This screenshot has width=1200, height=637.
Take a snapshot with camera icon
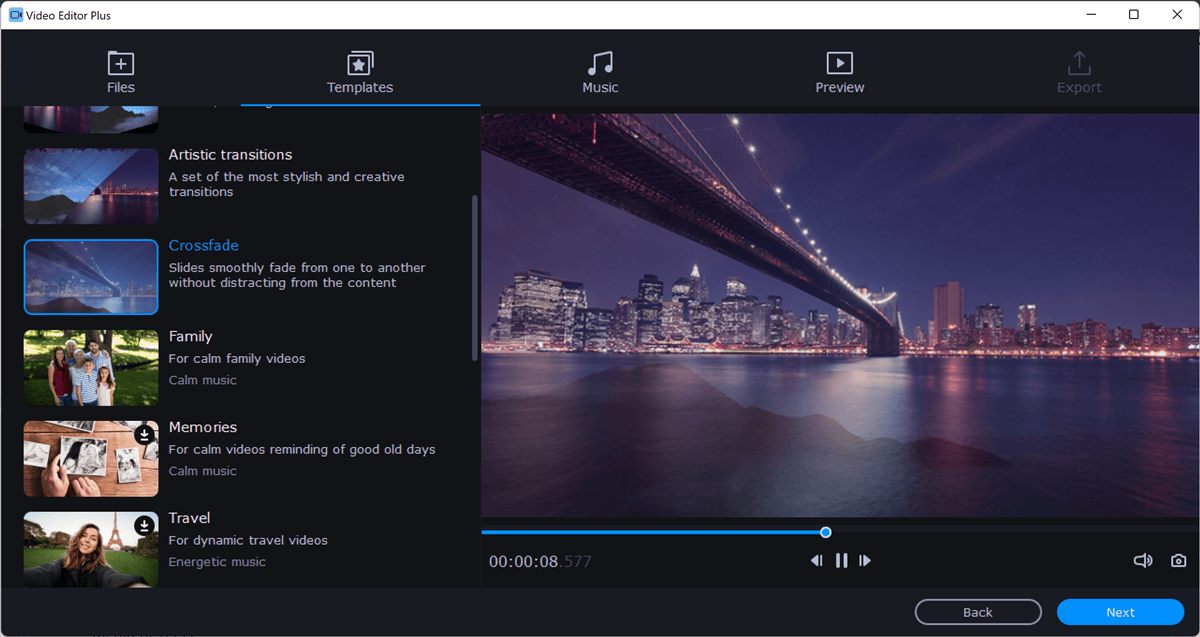pos(1179,561)
